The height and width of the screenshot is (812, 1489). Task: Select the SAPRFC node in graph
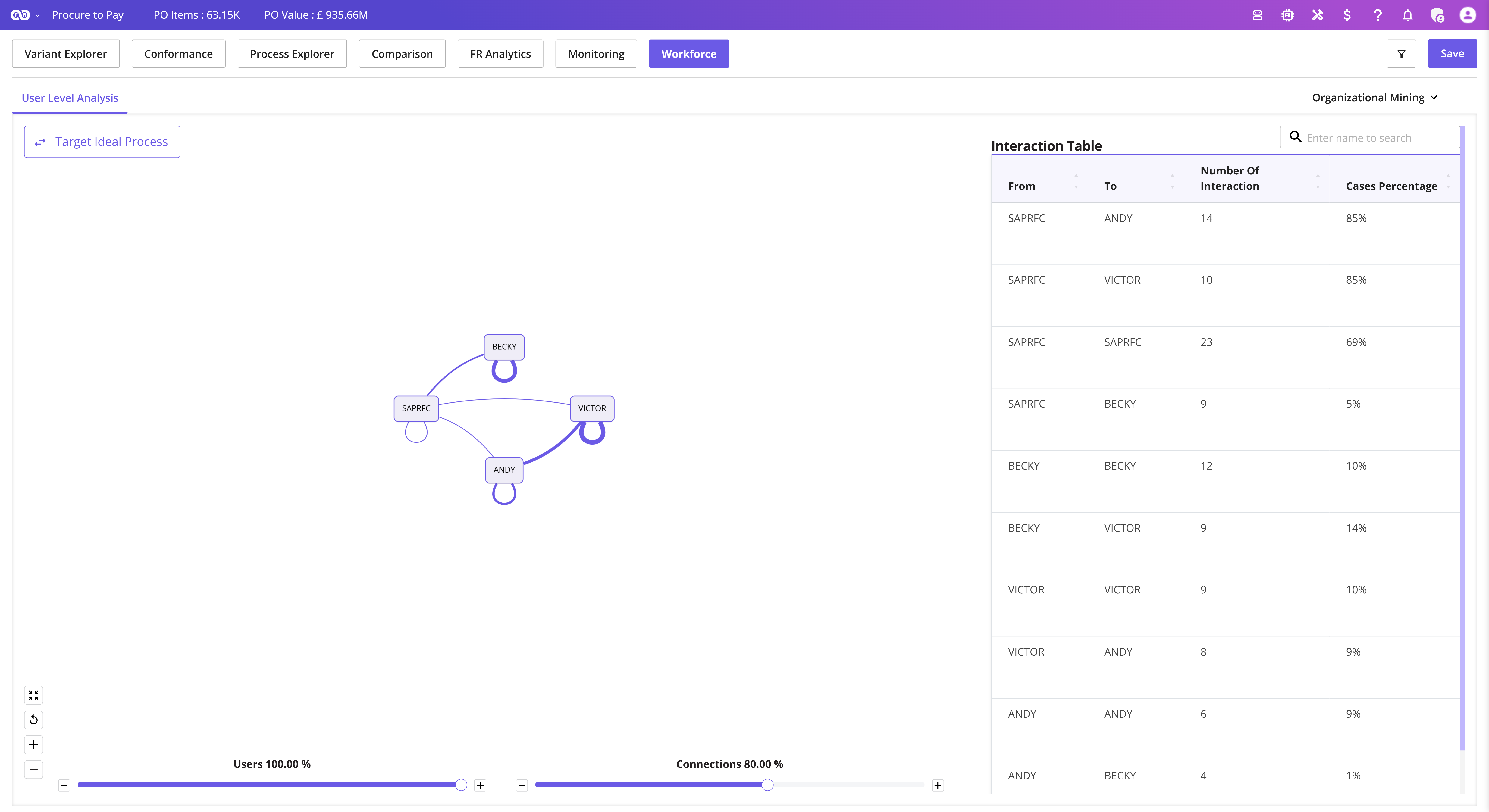(416, 409)
